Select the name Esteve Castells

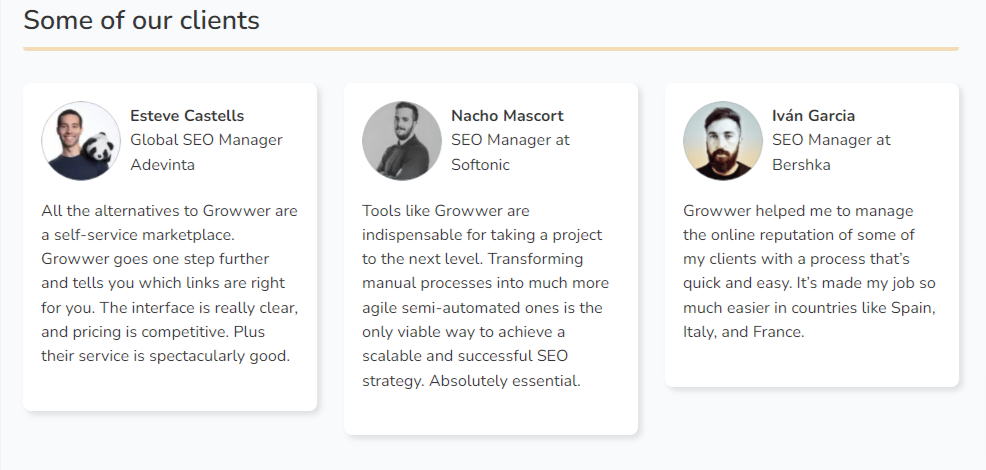pyautogui.click(x=187, y=116)
